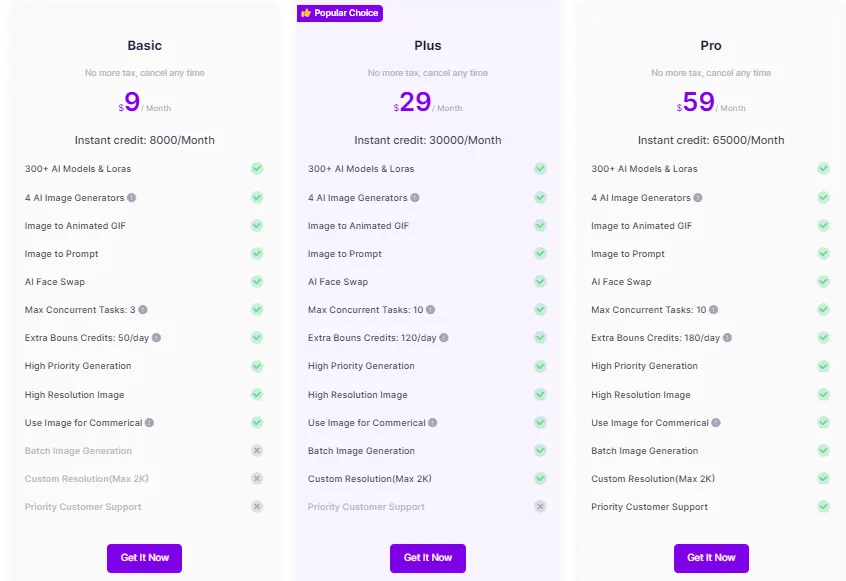This screenshot has height=581, width=846.
Task: Click the Popular Choice badge
Action: [x=340, y=13]
